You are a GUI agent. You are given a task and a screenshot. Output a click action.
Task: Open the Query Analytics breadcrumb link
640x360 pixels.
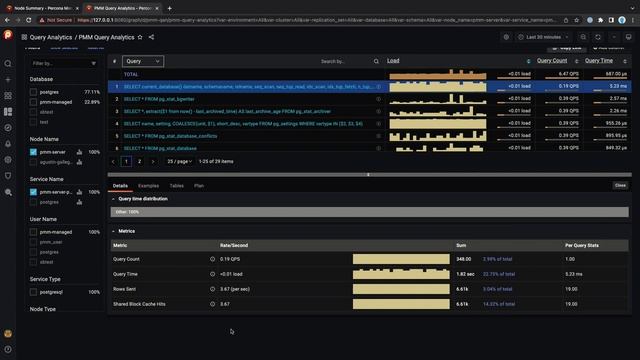tap(51, 37)
